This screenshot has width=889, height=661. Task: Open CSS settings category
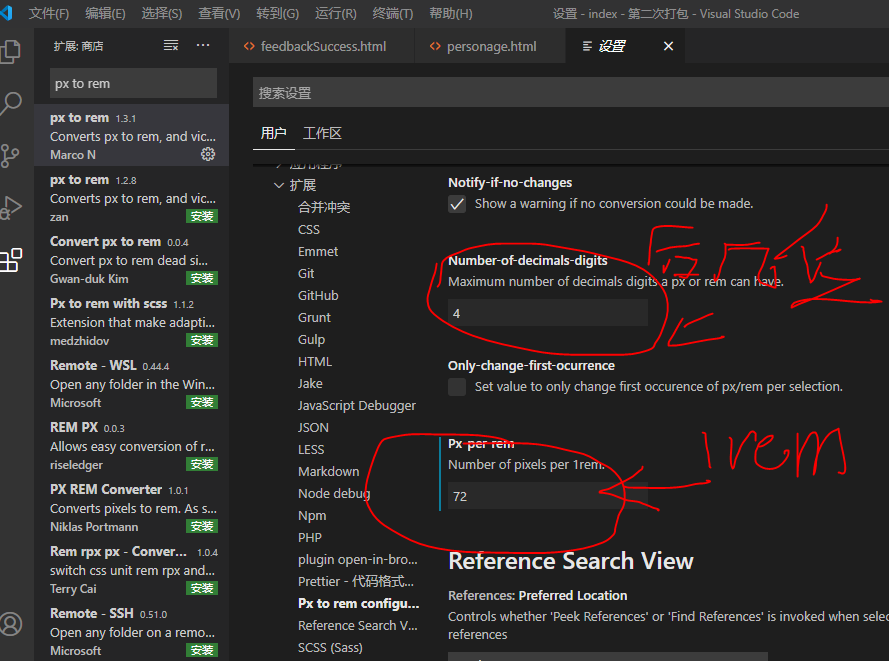[309, 230]
